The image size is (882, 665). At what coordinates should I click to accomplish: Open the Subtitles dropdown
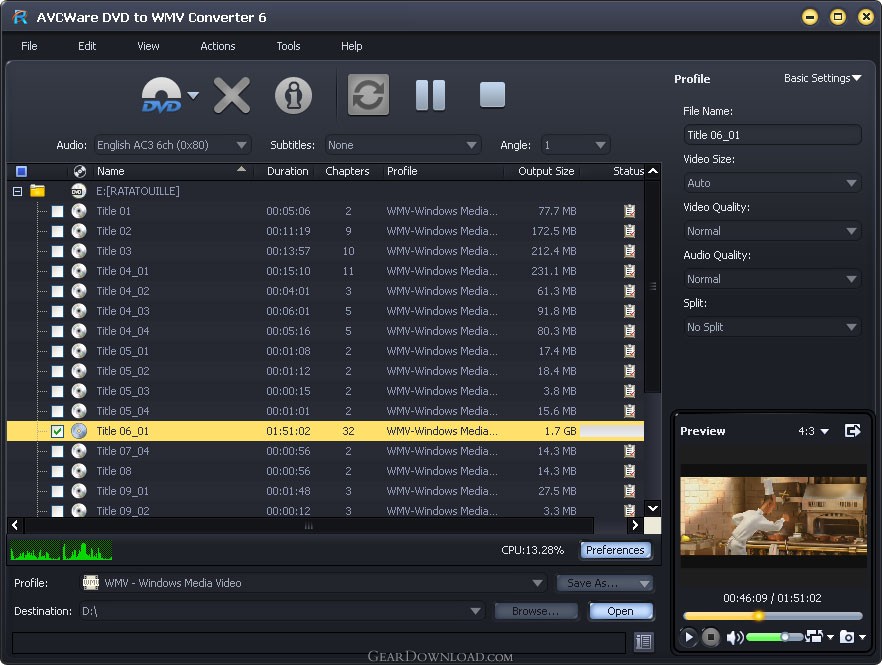click(403, 145)
